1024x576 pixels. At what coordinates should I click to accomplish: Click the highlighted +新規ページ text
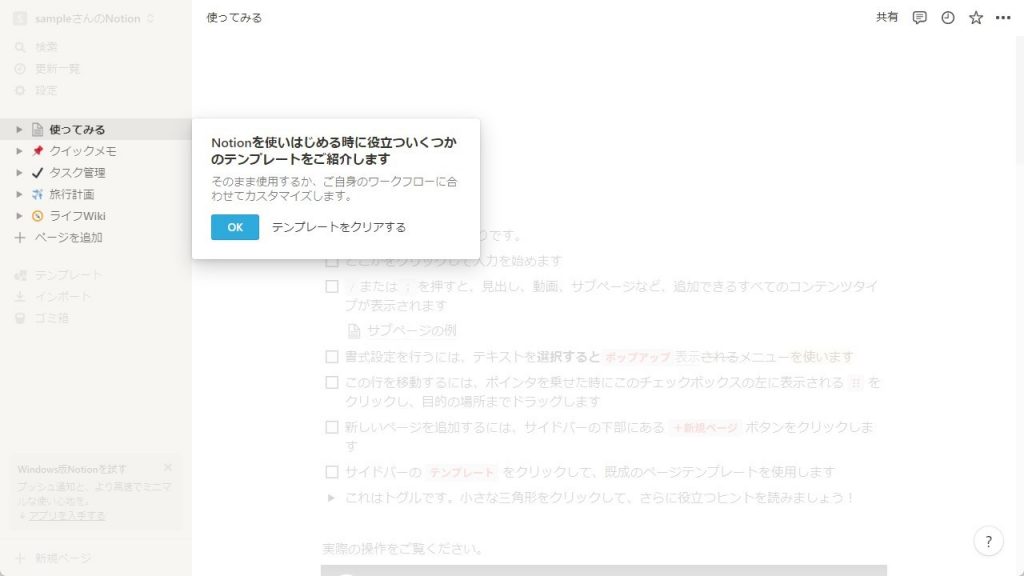(x=705, y=428)
